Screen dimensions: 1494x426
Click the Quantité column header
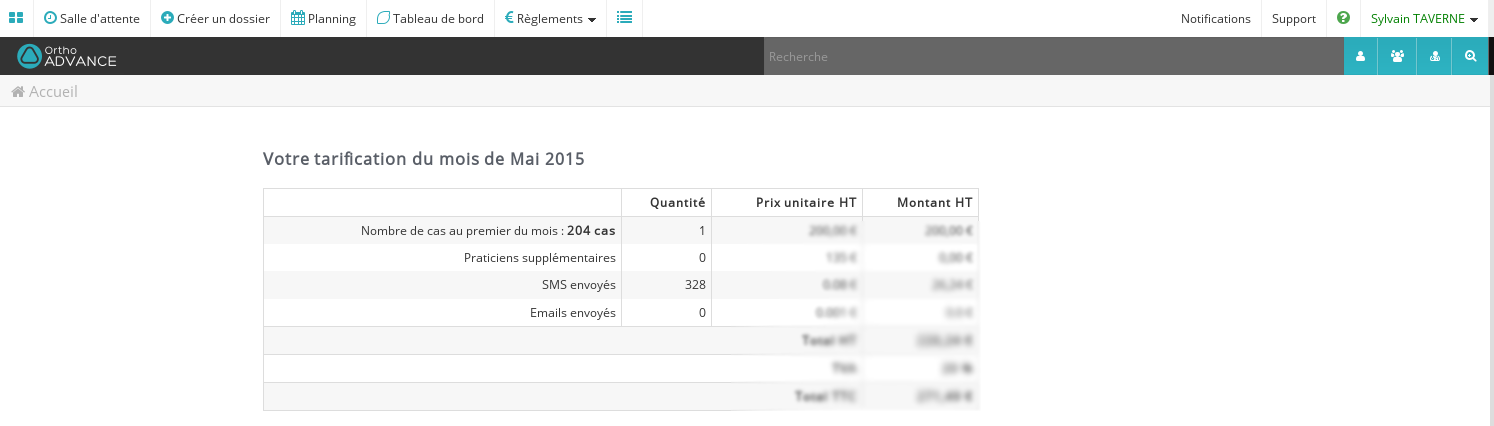tap(677, 202)
